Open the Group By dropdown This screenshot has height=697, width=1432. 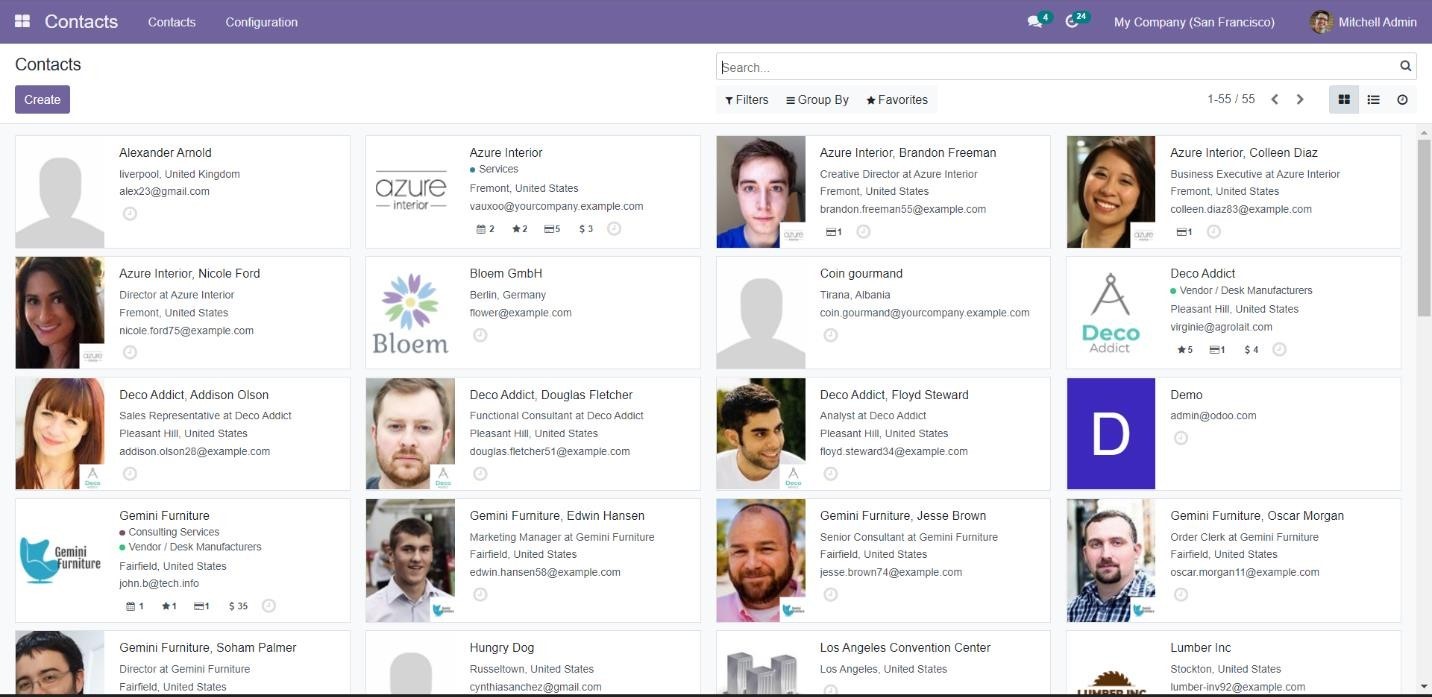click(818, 100)
